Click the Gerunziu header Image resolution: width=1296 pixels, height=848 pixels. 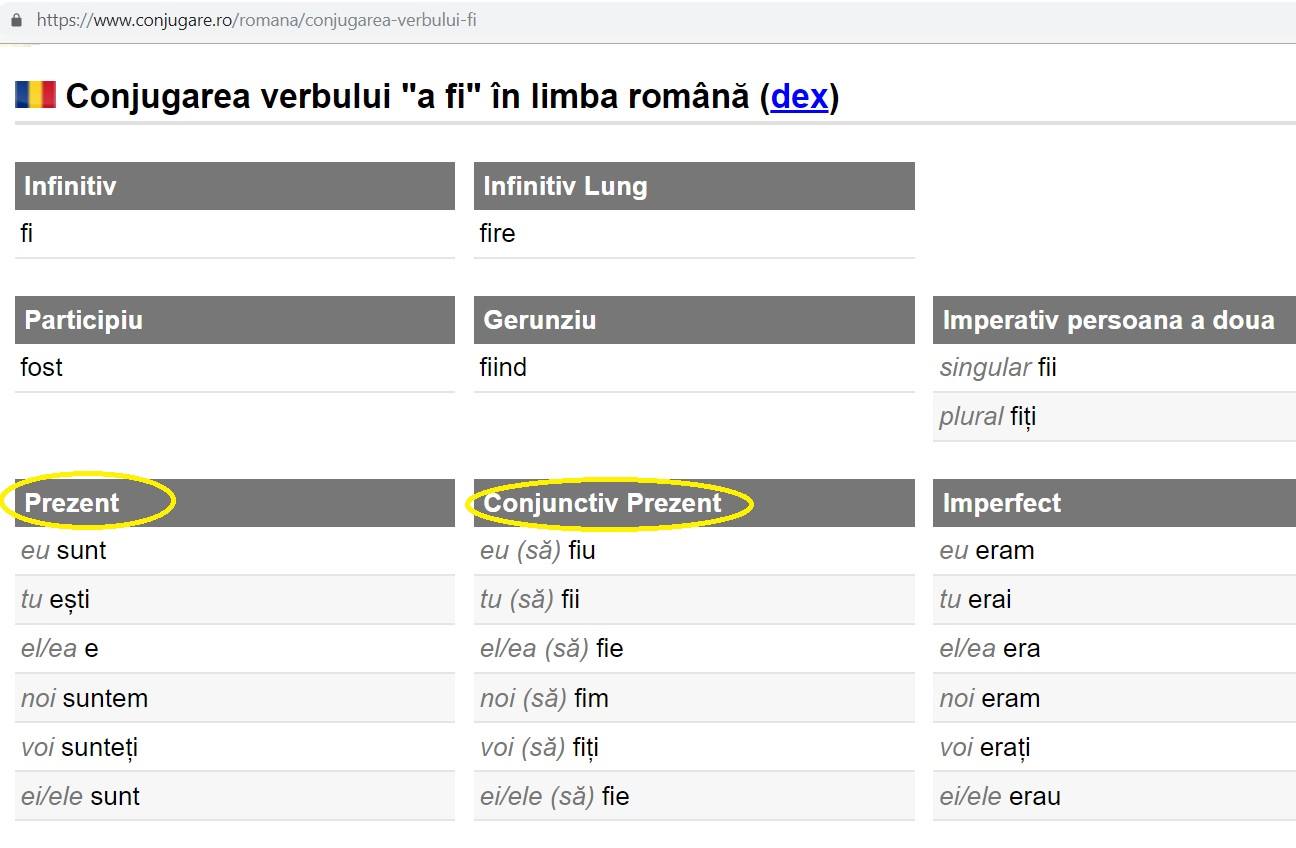694,320
